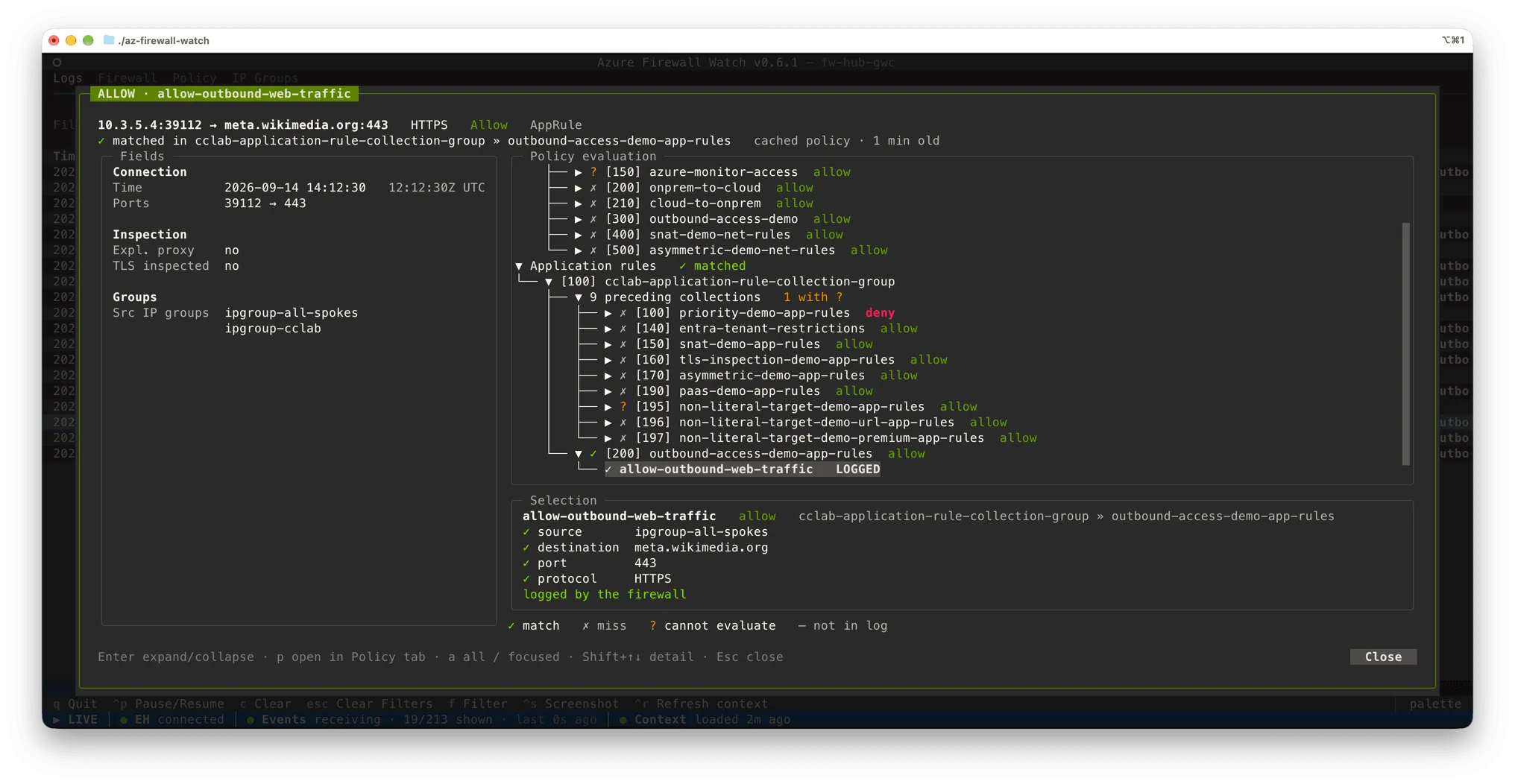The width and height of the screenshot is (1515, 784).
Task: Click the ipgroup-all-spokes source value in Selection
Action: (701, 532)
